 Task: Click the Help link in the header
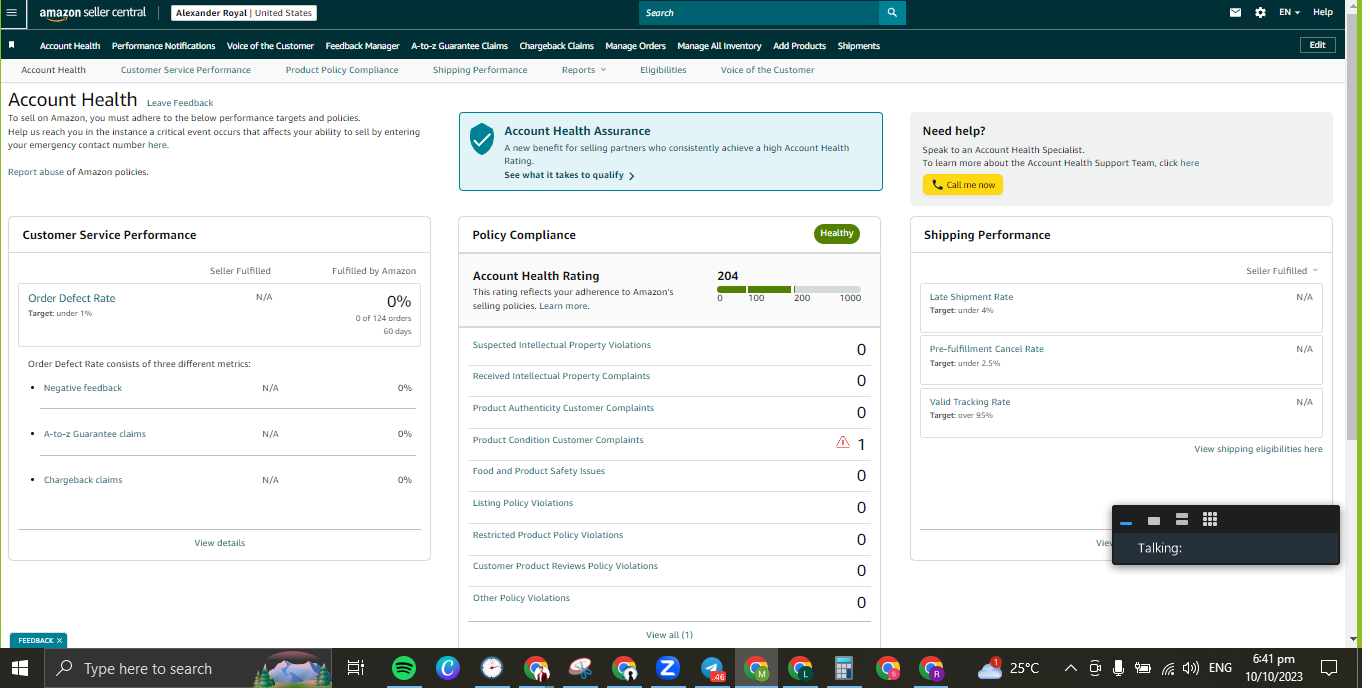[1323, 12]
